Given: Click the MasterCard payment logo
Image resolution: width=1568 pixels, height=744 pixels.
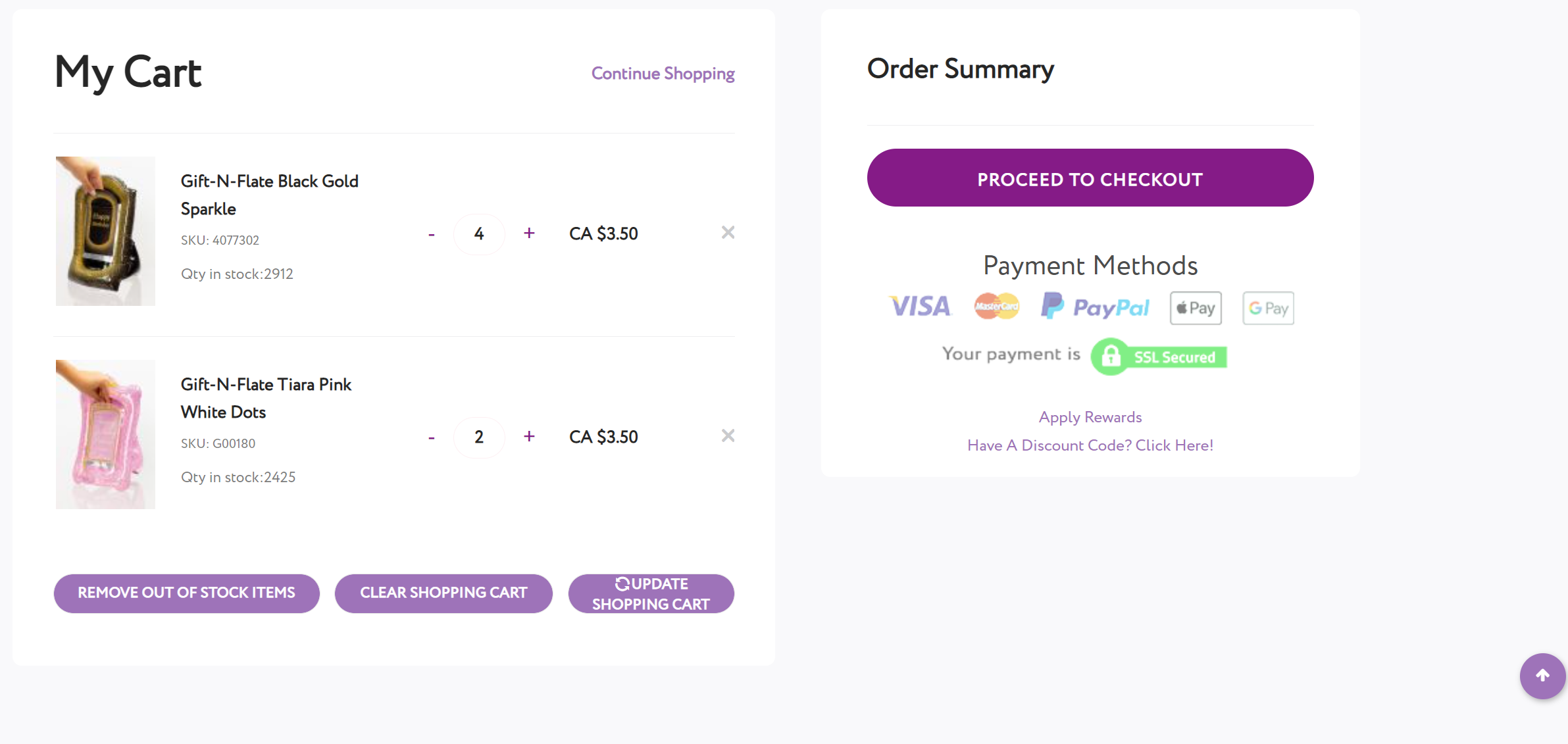Looking at the screenshot, I should 996,307.
